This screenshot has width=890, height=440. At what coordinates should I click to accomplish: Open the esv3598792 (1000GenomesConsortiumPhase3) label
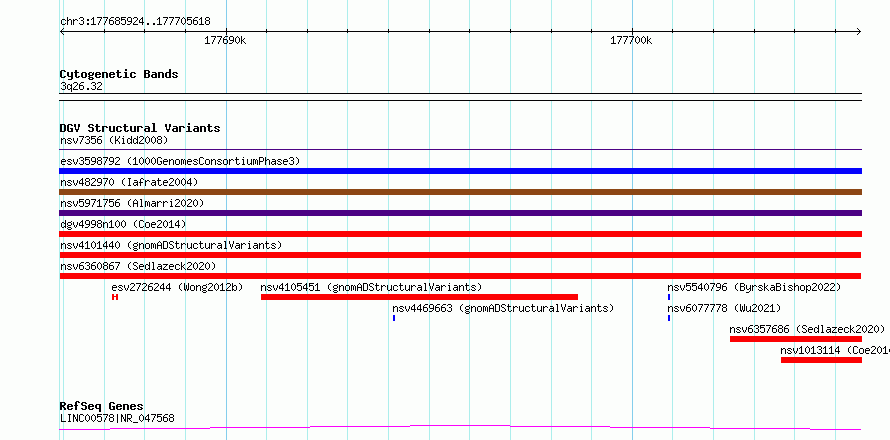[180, 161]
